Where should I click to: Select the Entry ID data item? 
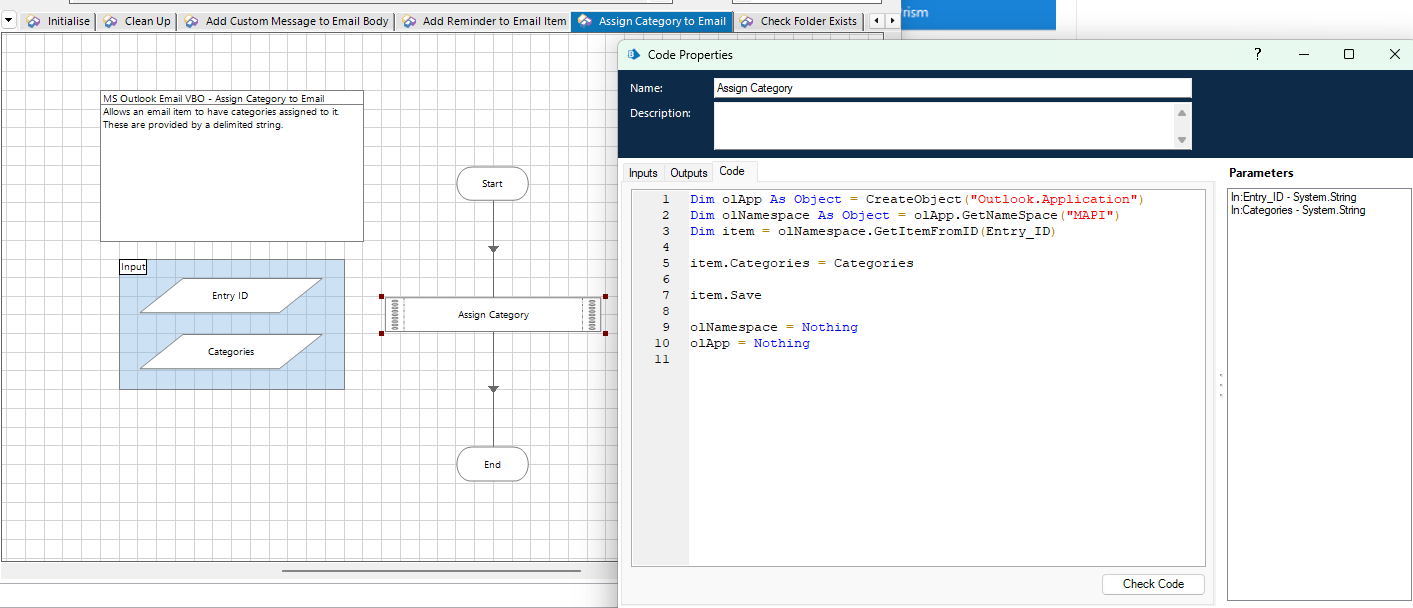point(231,296)
